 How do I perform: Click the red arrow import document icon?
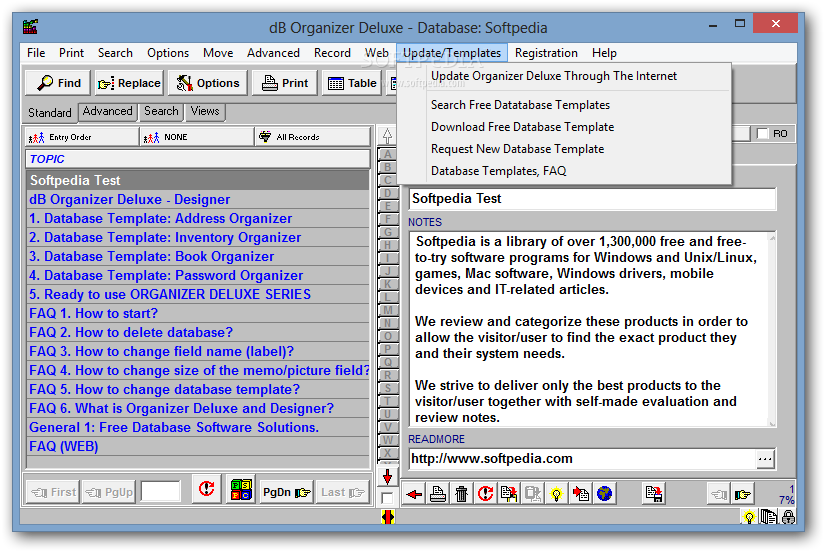pos(580,494)
